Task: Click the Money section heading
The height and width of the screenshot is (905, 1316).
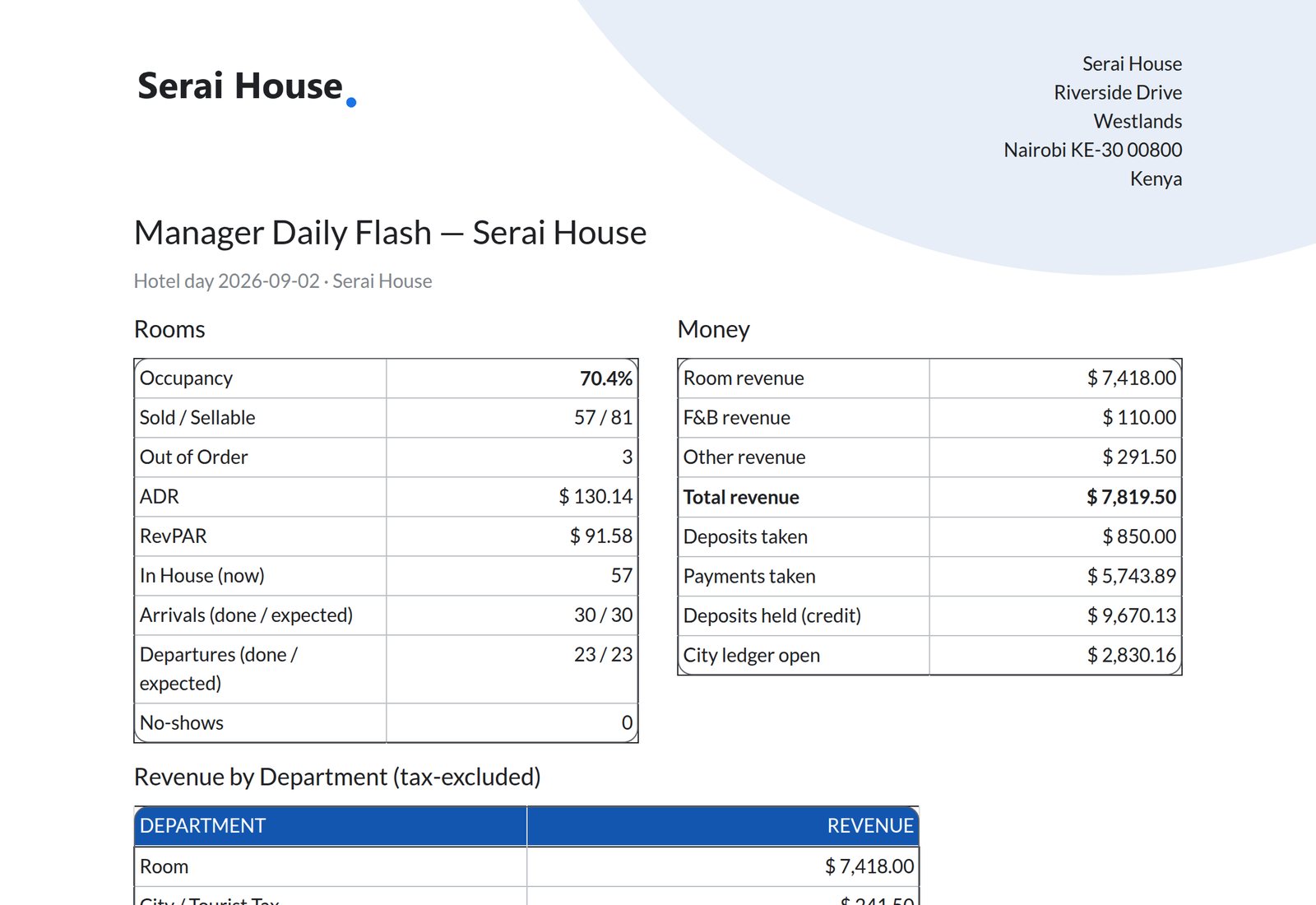Action: (713, 330)
